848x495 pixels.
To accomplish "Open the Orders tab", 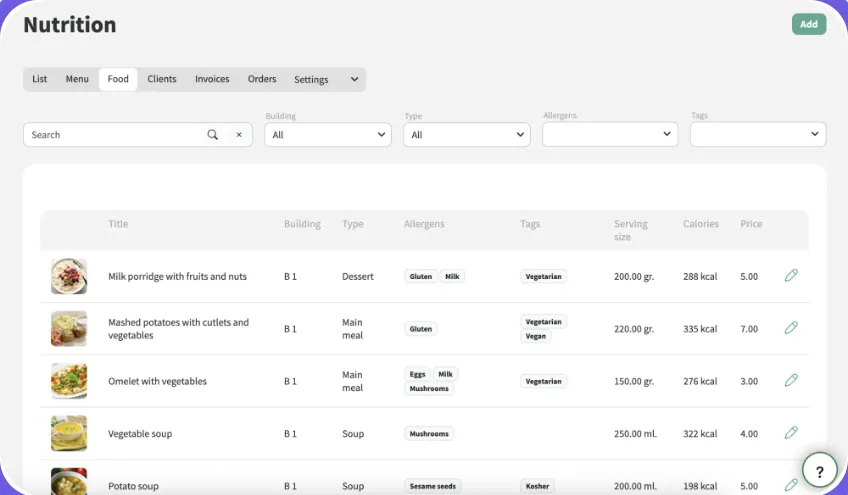I will click(x=262, y=79).
